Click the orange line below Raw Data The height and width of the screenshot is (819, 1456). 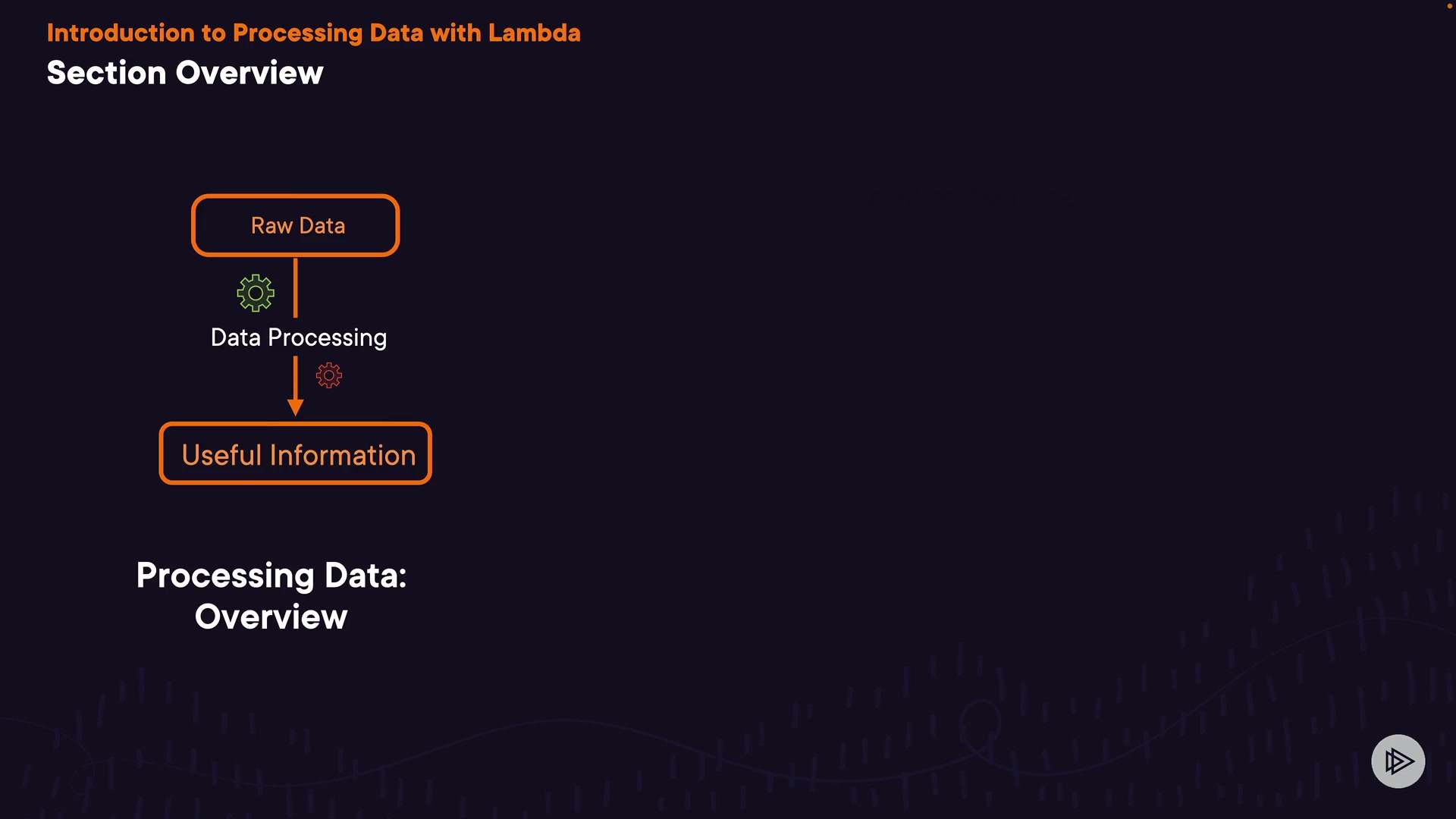coord(296,287)
